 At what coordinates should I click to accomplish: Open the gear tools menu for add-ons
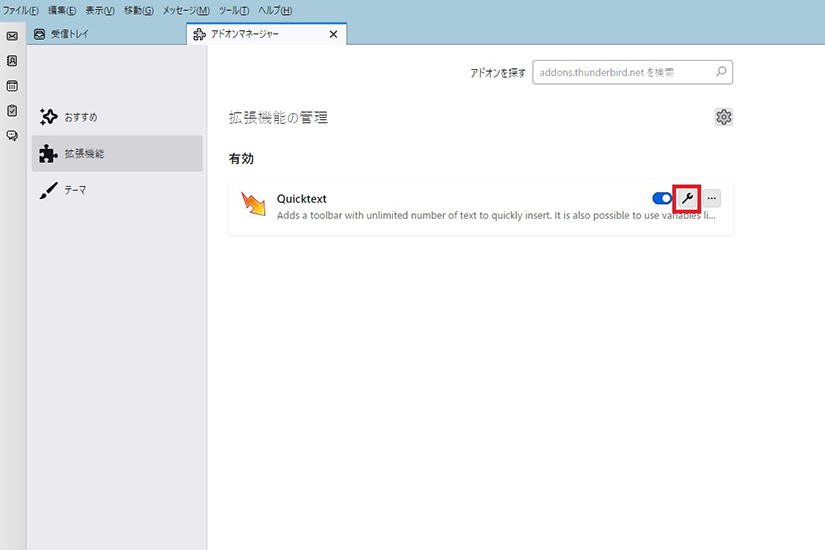[x=724, y=117]
